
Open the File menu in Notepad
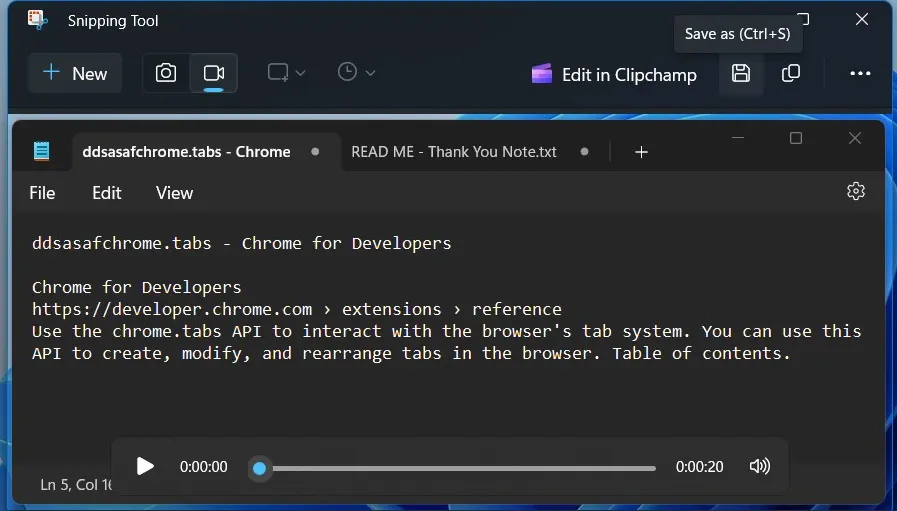point(42,193)
